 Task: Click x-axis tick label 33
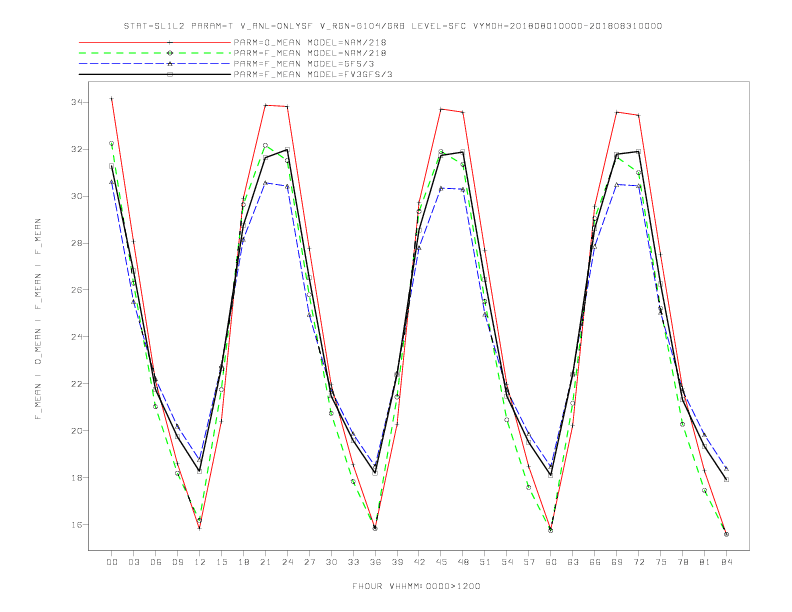(354, 562)
